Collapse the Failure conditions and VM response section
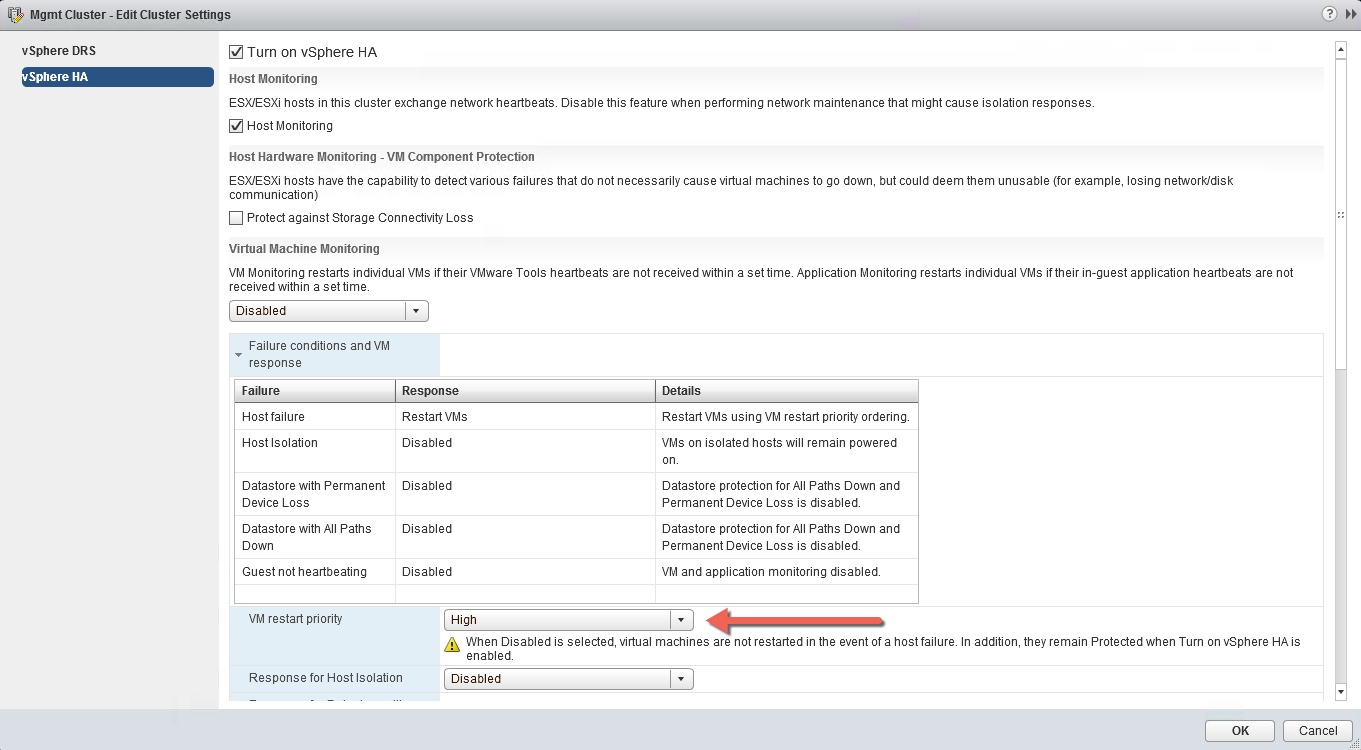 (x=239, y=354)
